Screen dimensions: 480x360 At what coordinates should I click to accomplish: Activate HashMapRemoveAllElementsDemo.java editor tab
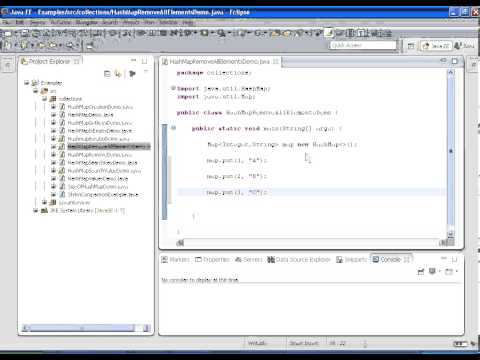219,62
